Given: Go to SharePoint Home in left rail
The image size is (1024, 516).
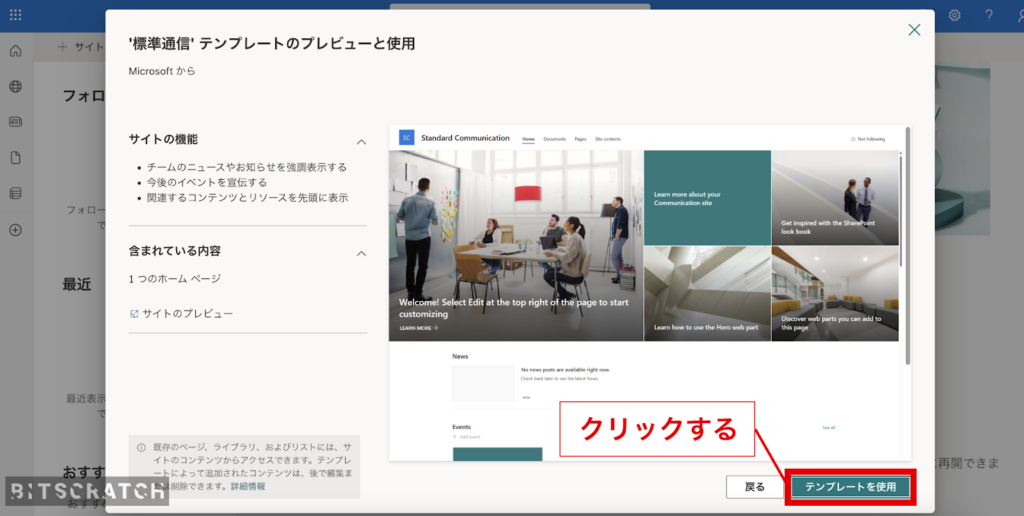Looking at the screenshot, I should [x=15, y=51].
